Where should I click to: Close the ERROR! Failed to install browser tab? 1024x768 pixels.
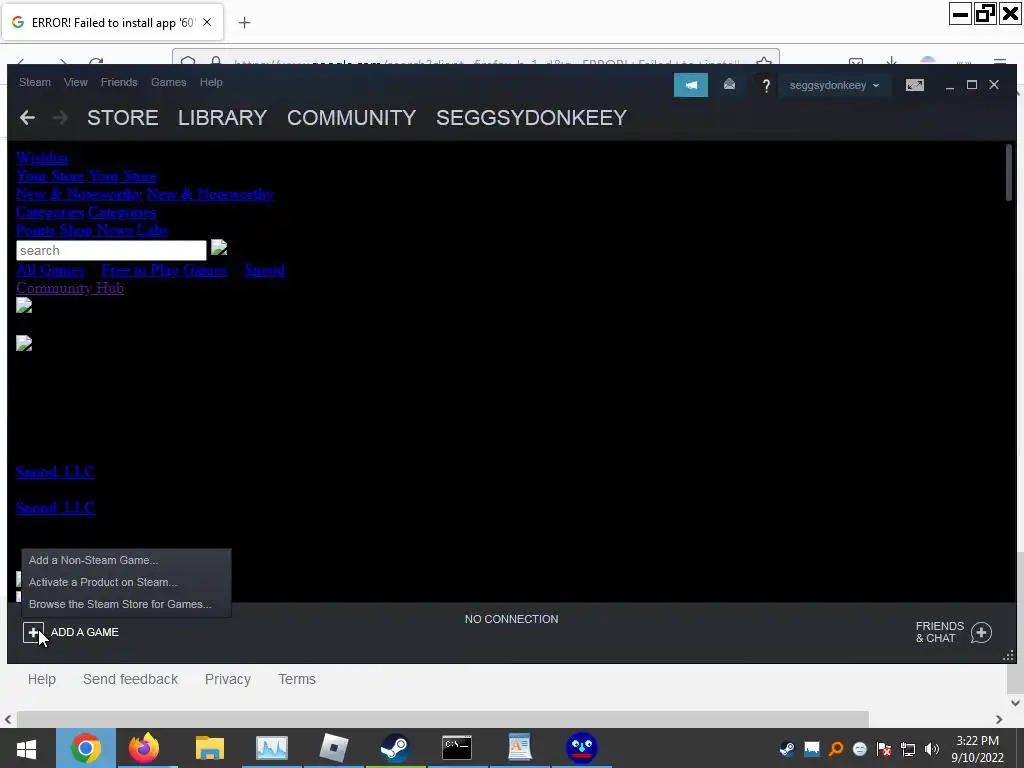point(207,22)
